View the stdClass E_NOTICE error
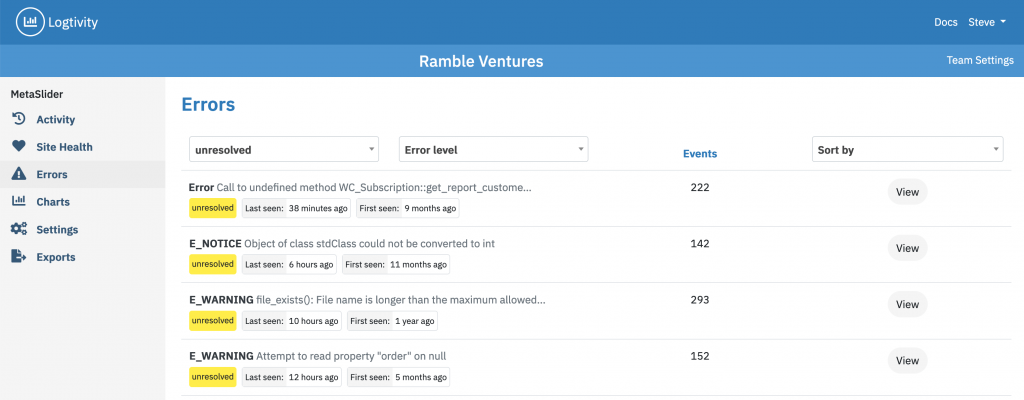The image size is (1024, 400). (x=907, y=248)
